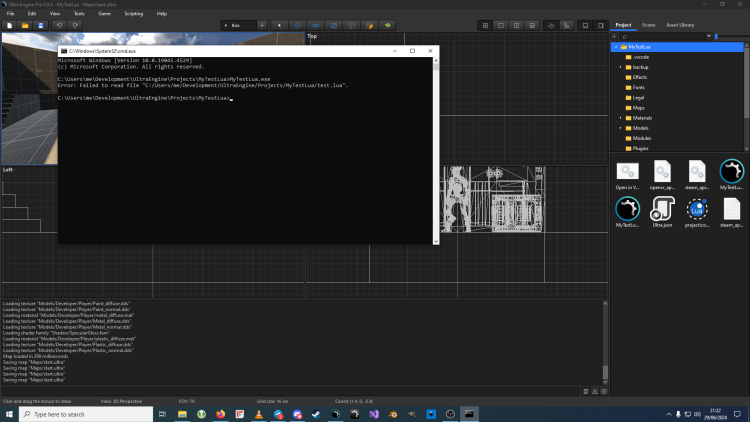Open the Tools menu

79,14
